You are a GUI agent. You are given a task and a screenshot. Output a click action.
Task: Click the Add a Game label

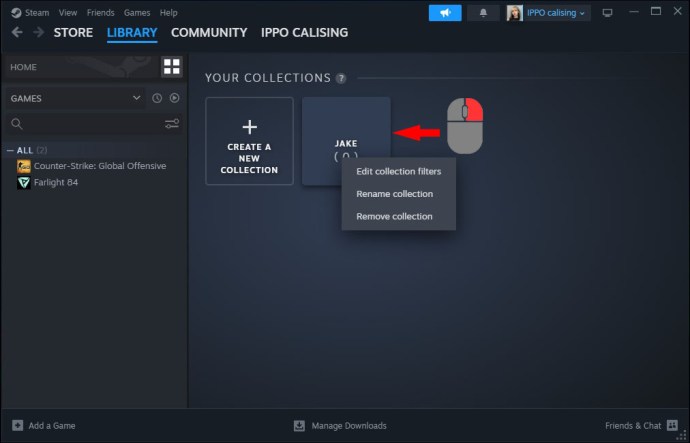point(52,425)
